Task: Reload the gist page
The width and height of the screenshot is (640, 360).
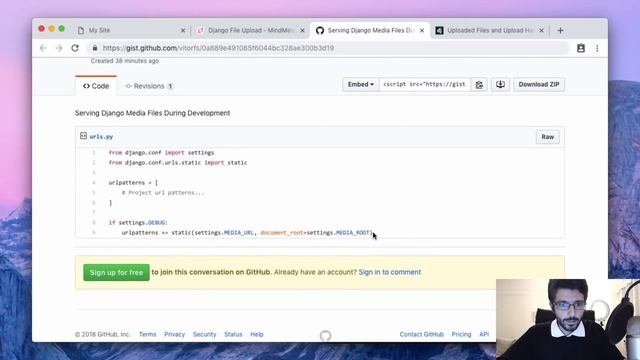Action: click(x=75, y=48)
